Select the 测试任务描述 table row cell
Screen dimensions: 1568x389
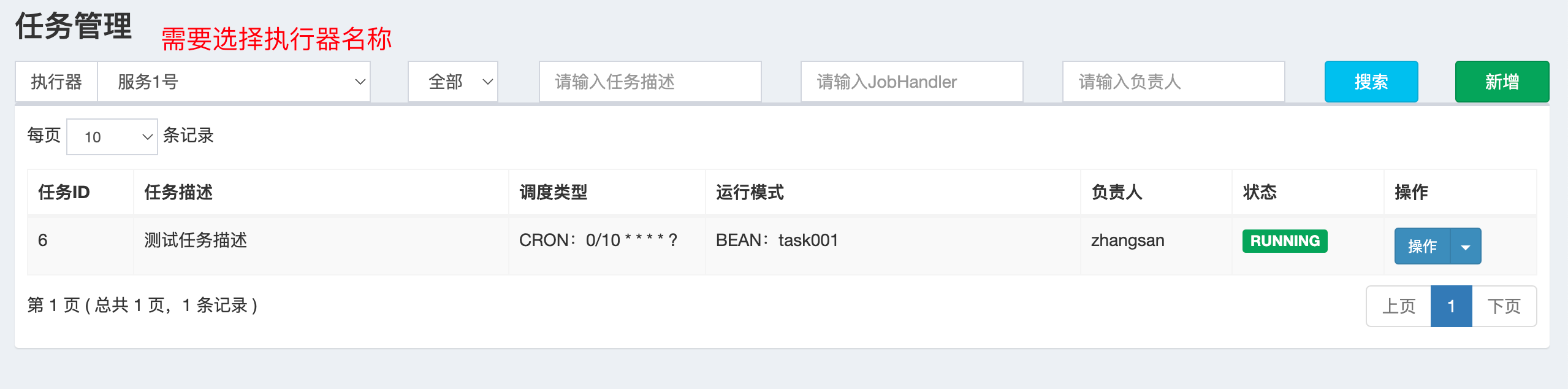pyautogui.click(x=196, y=240)
